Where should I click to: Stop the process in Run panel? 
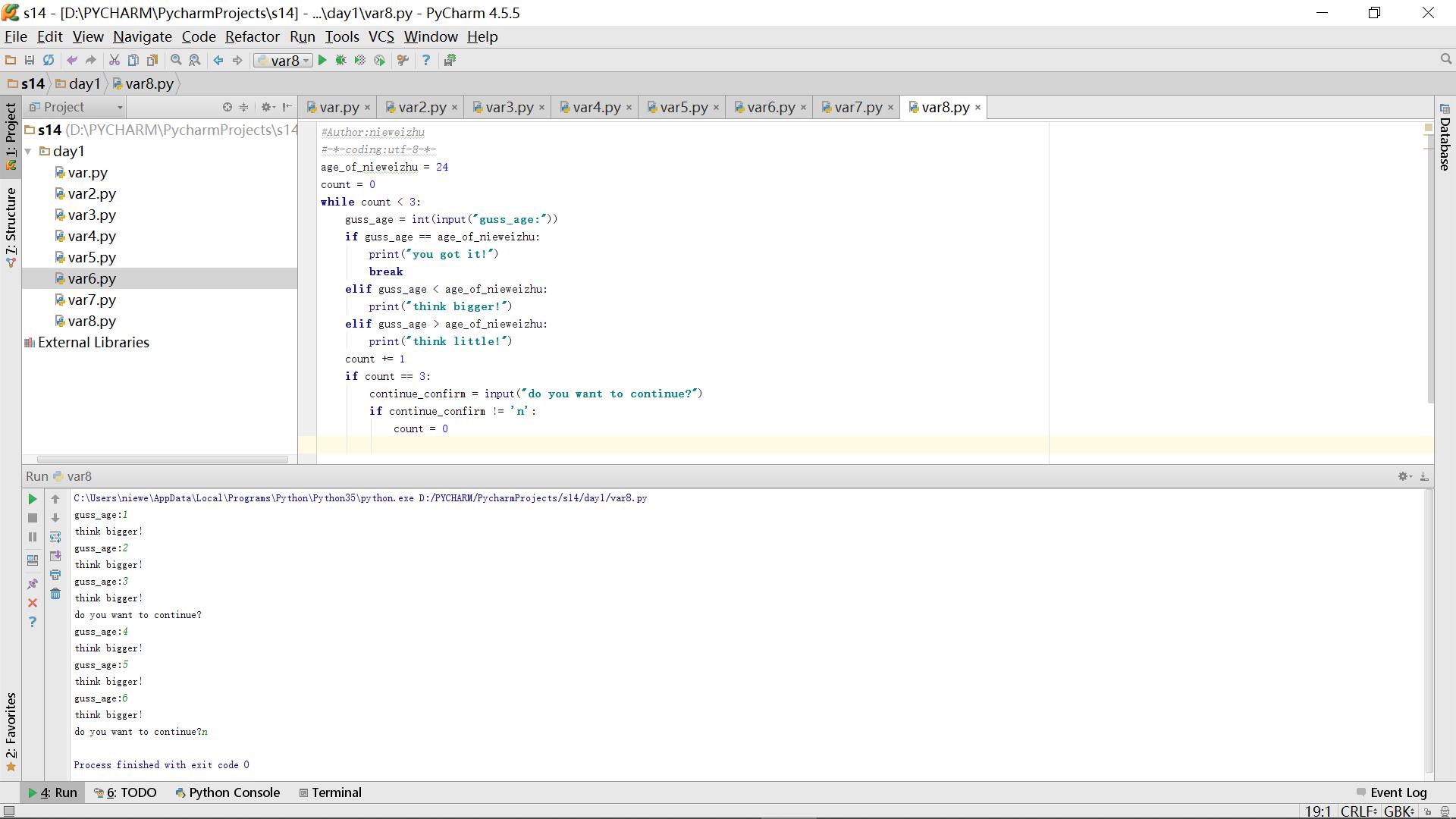tap(33, 518)
